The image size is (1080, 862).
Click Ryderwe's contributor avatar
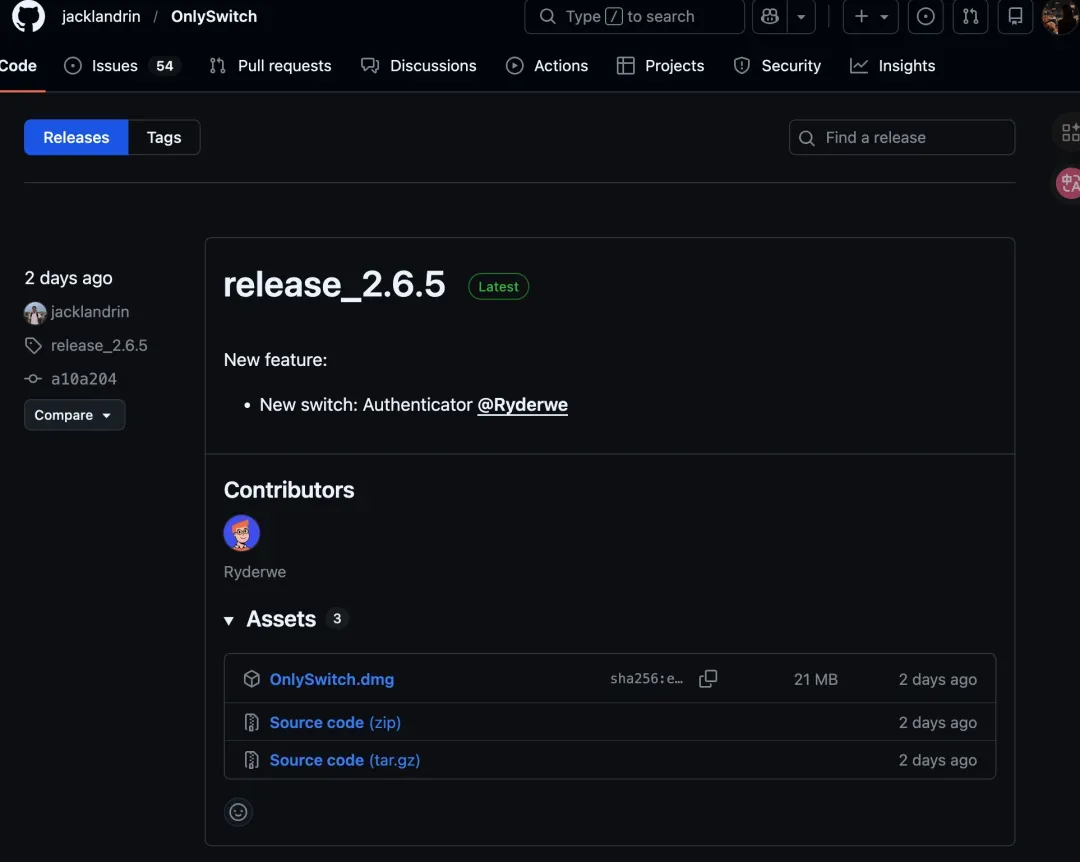(241, 533)
